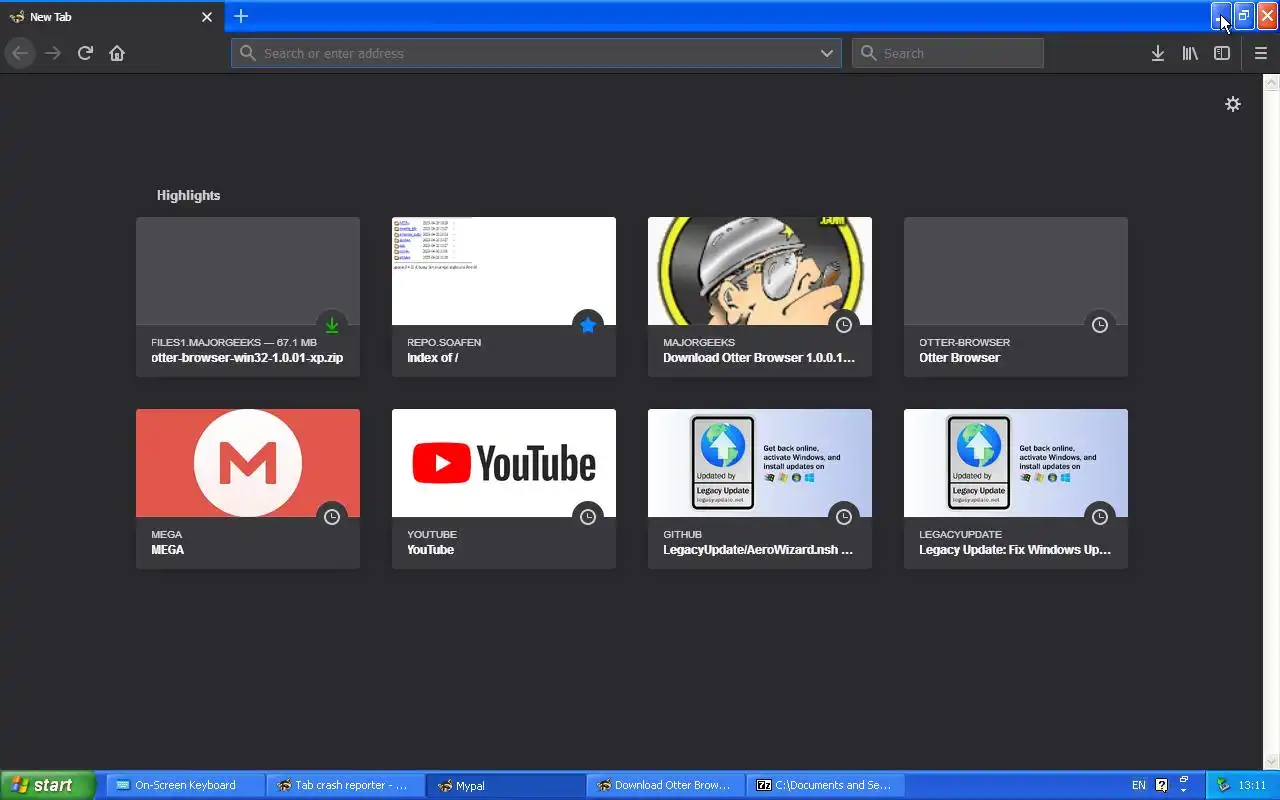The height and width of the screenshot is (800, 1280).
Task: Select the Mypal taskbar button
Action: pyautogui.click(x=506, y=785)
